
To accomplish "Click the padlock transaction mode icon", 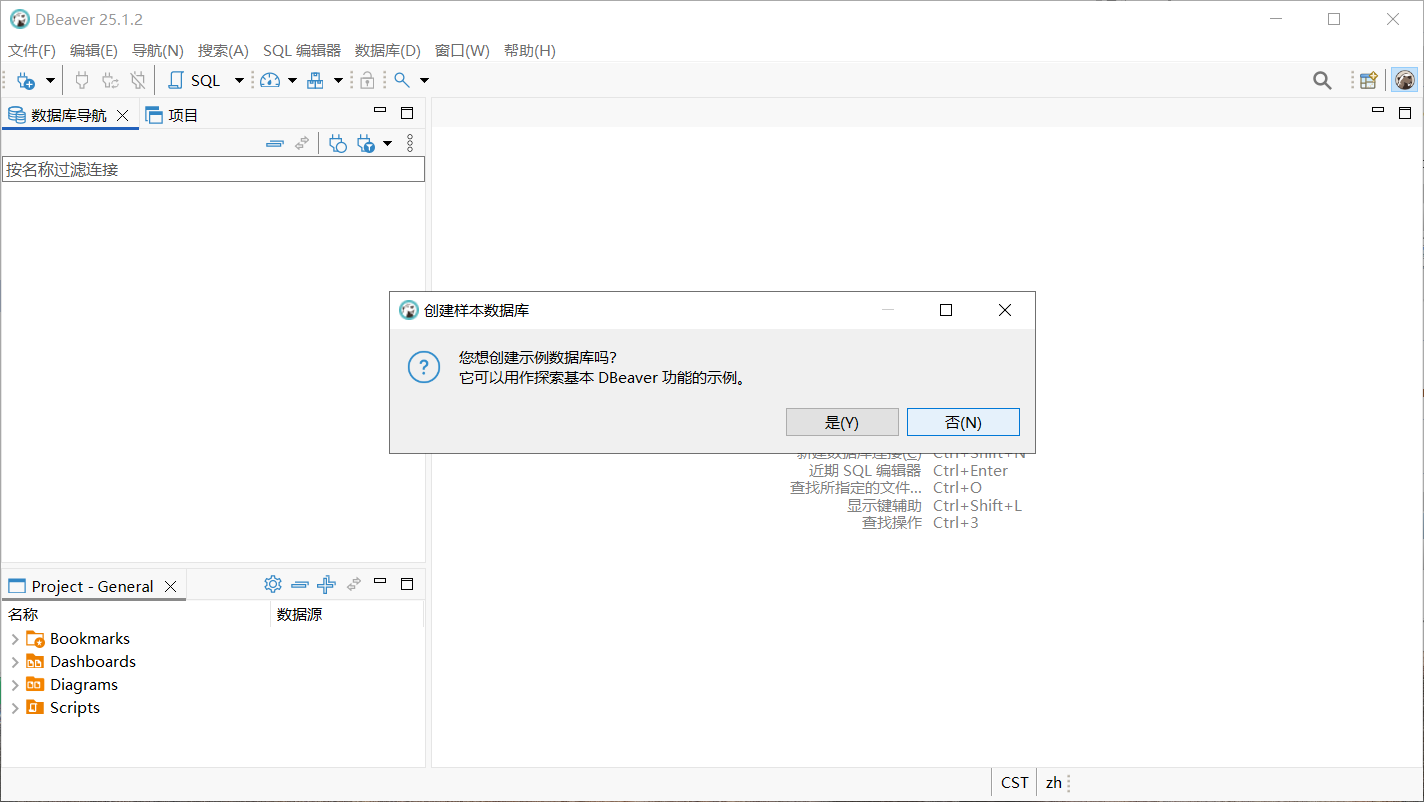I will click(367, 81).
